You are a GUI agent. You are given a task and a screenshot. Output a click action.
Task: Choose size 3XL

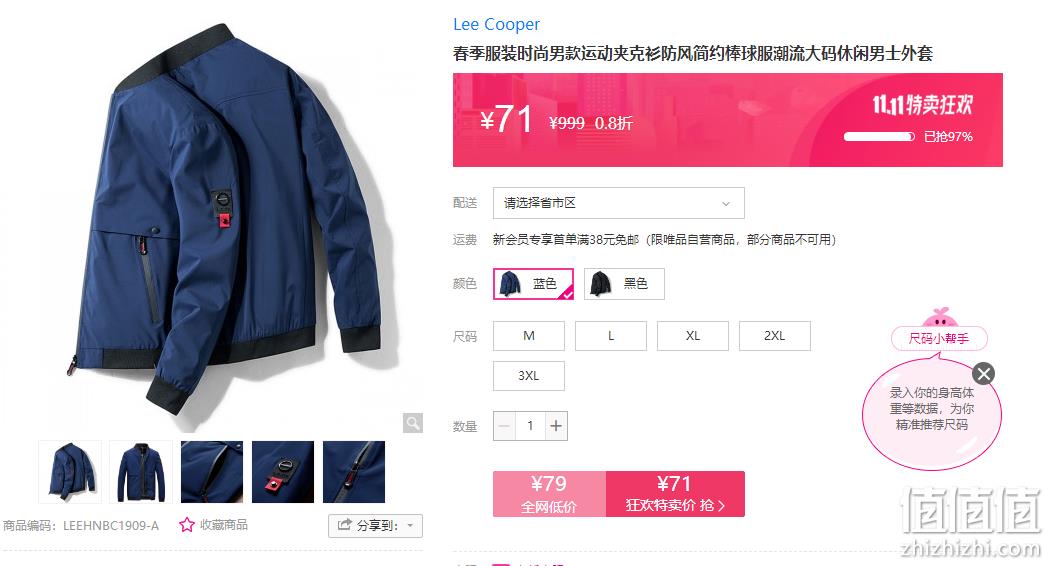click(x=529, y=376)
